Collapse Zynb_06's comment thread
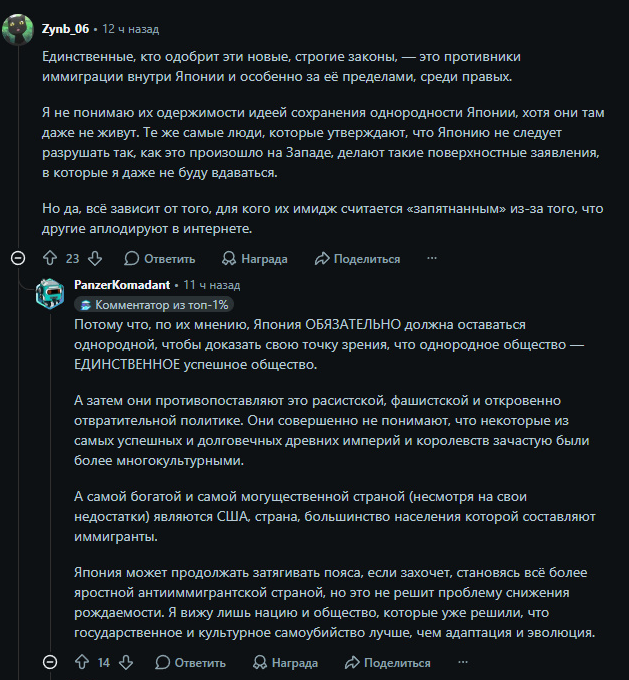Screen dimensions: 629x680 18,258
